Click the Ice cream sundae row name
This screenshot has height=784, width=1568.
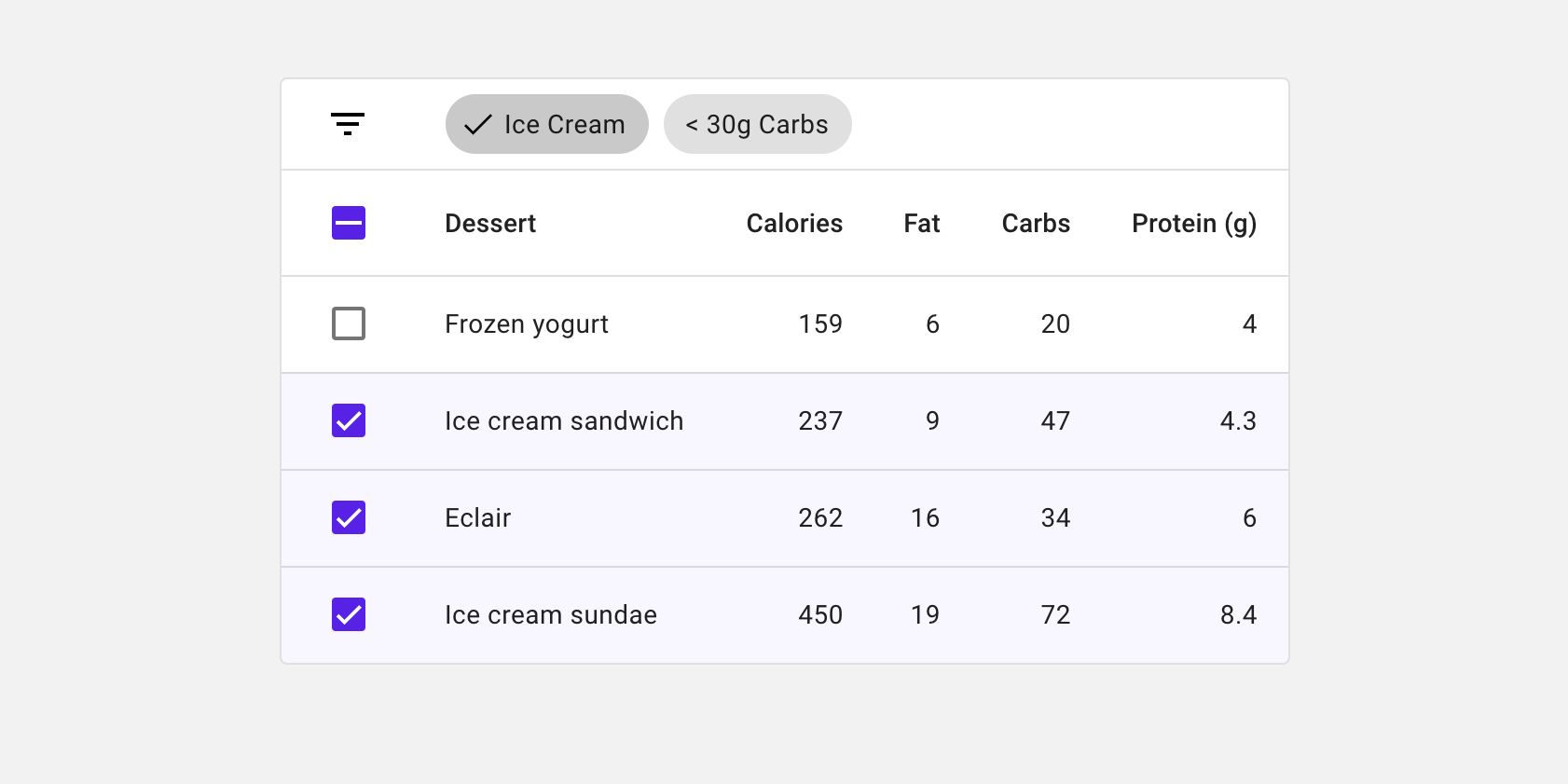pyautogui.click(x=551, y=615)
